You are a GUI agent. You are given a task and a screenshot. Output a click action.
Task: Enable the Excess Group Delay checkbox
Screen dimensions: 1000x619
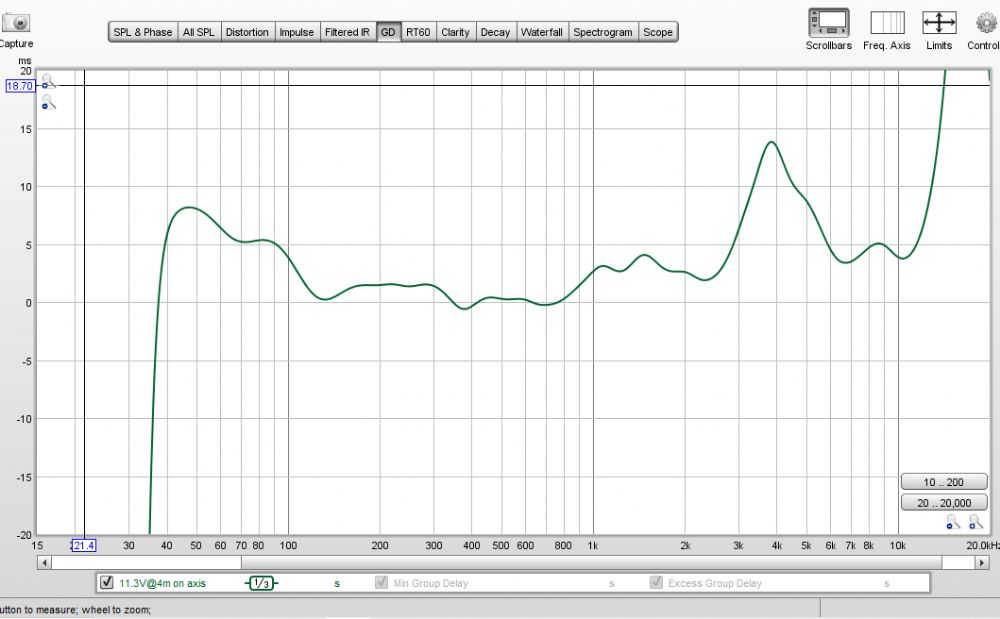[656, 583]
